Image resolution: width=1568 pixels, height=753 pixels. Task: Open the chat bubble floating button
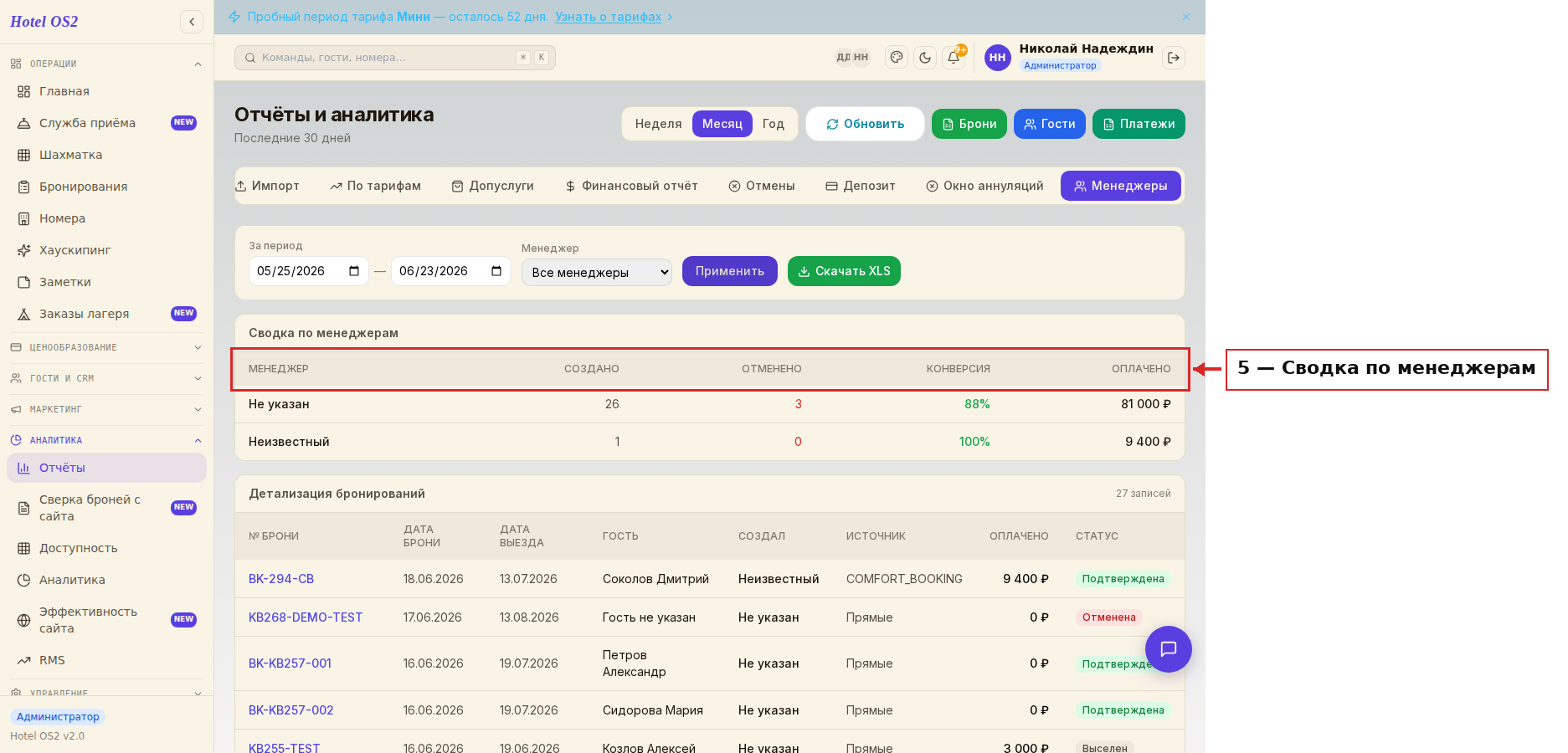1169,649
